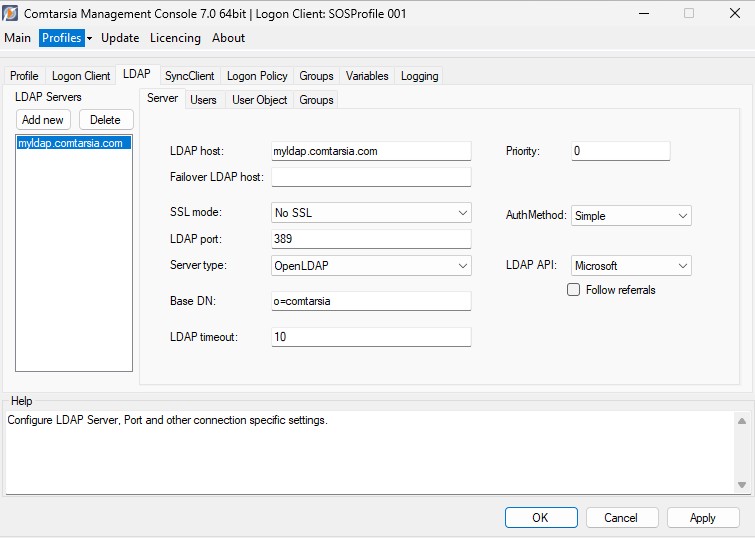Image resolution: width=755 pixels, height=538 pixels.
Task: Click the Cancel button
Action: click(622, 518)
